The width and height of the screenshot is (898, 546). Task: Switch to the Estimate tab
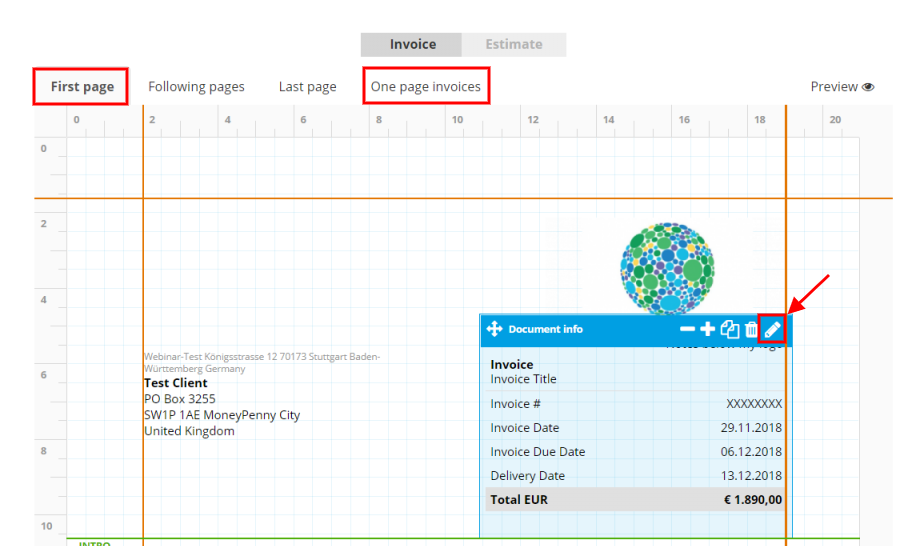click(x=514, y=44)
